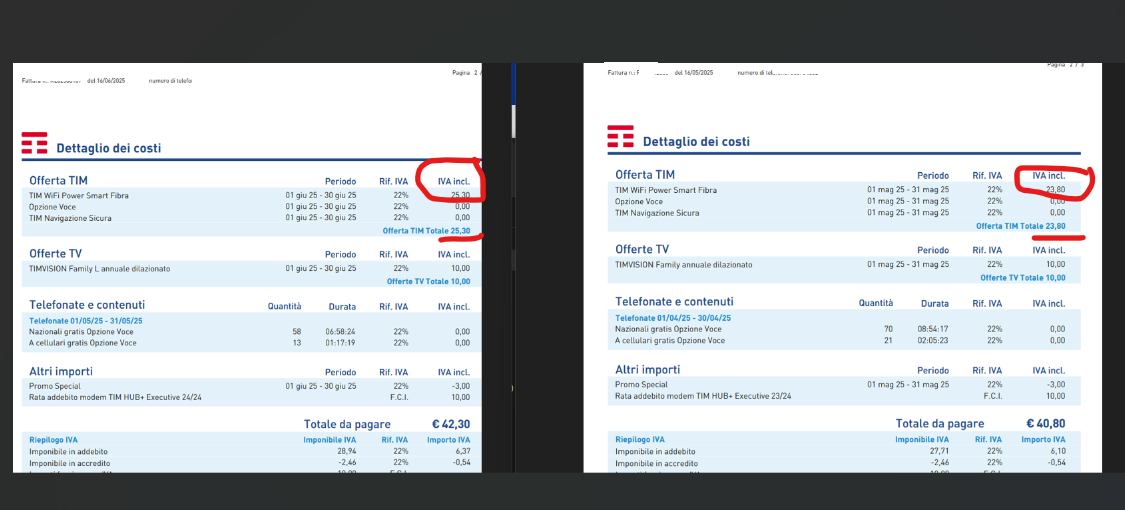Click the 'del 16/06/2025' invoice date
Viewport: 1125px width, 510px height.
pos(106,81)
